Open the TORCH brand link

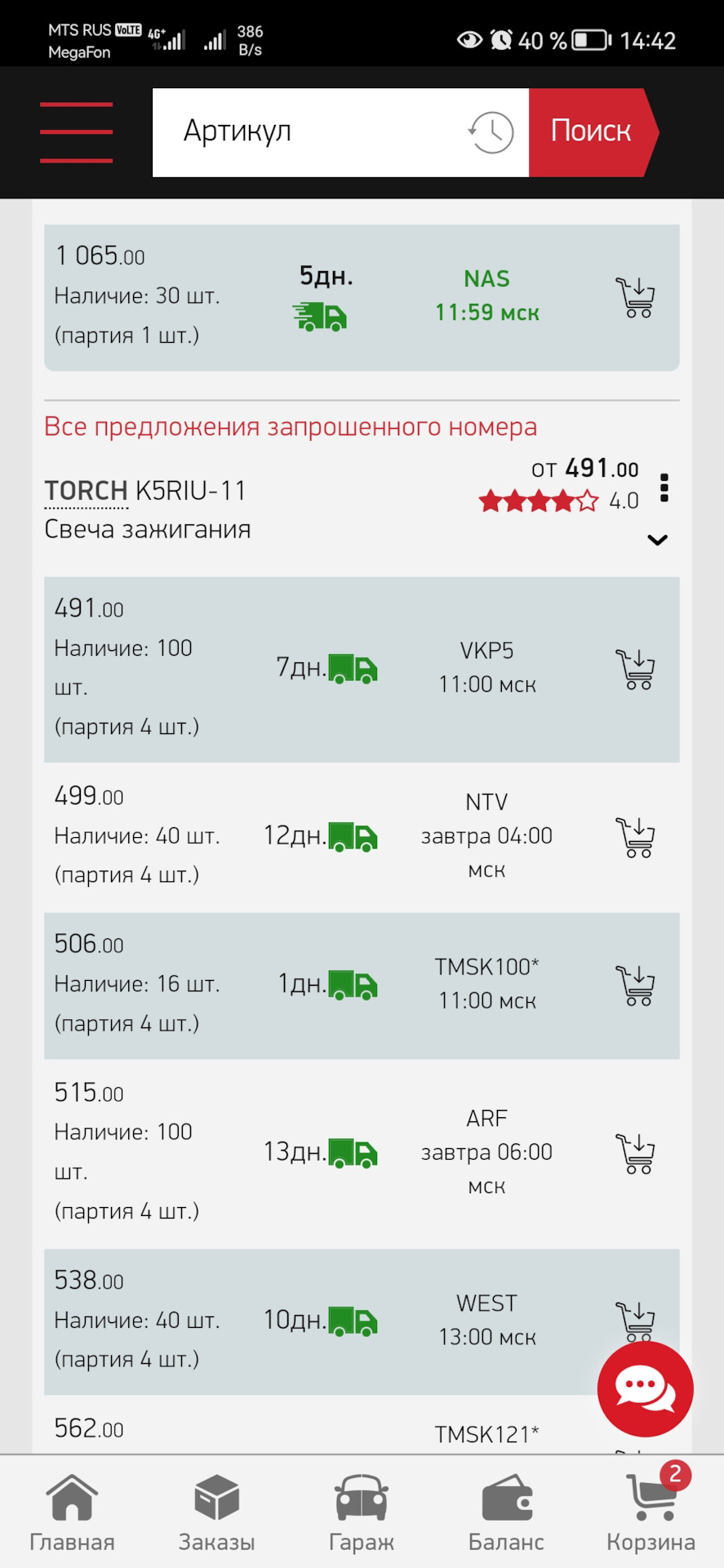tap(86, 491)
